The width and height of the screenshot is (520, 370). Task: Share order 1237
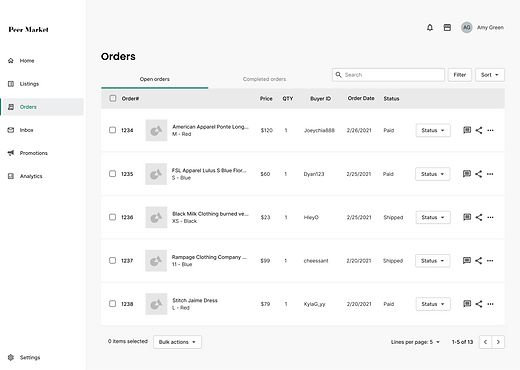pyautogui.click(x=478, y=261)
